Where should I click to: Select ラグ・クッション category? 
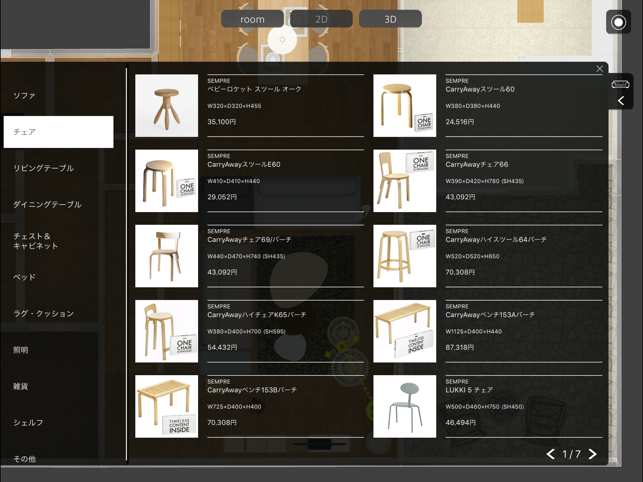(x=43, y=313)
